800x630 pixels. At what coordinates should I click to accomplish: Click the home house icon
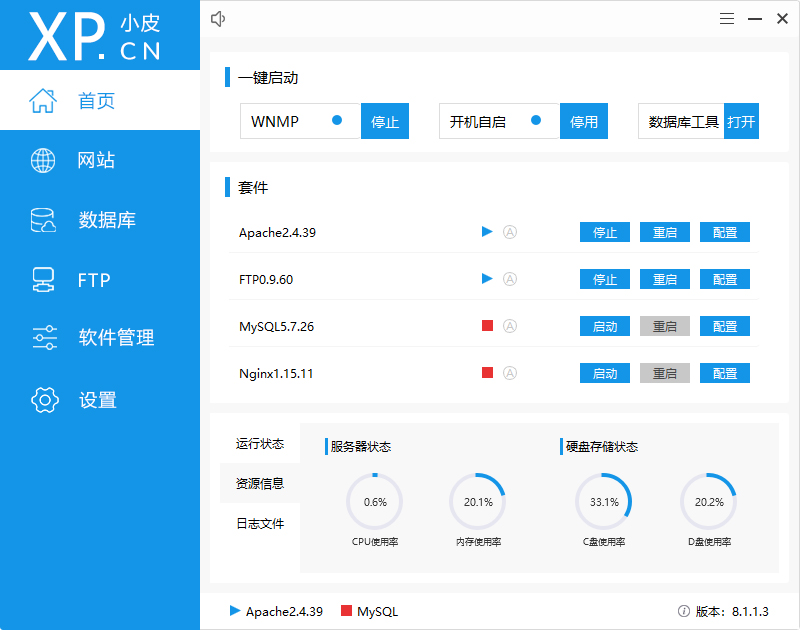(43, 100)
